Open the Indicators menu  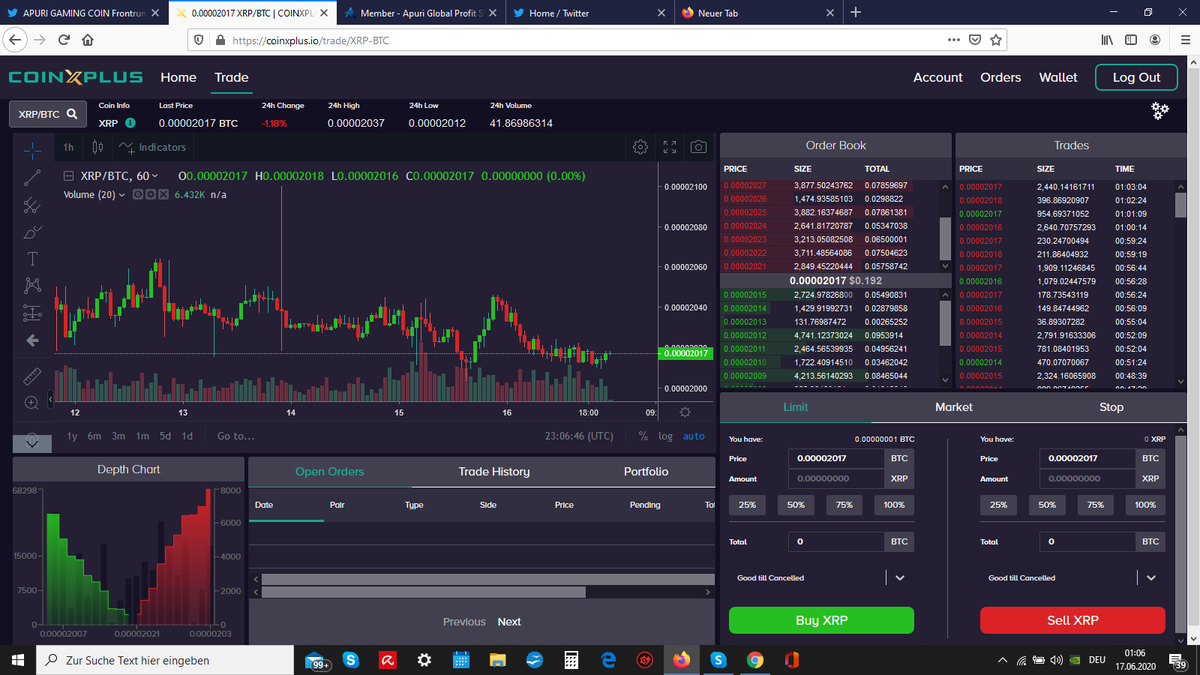click(x=152, y=147)
